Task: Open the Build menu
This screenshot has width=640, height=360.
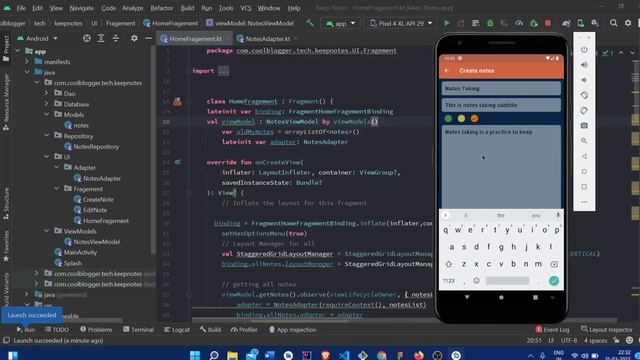Action: point(187,8)
